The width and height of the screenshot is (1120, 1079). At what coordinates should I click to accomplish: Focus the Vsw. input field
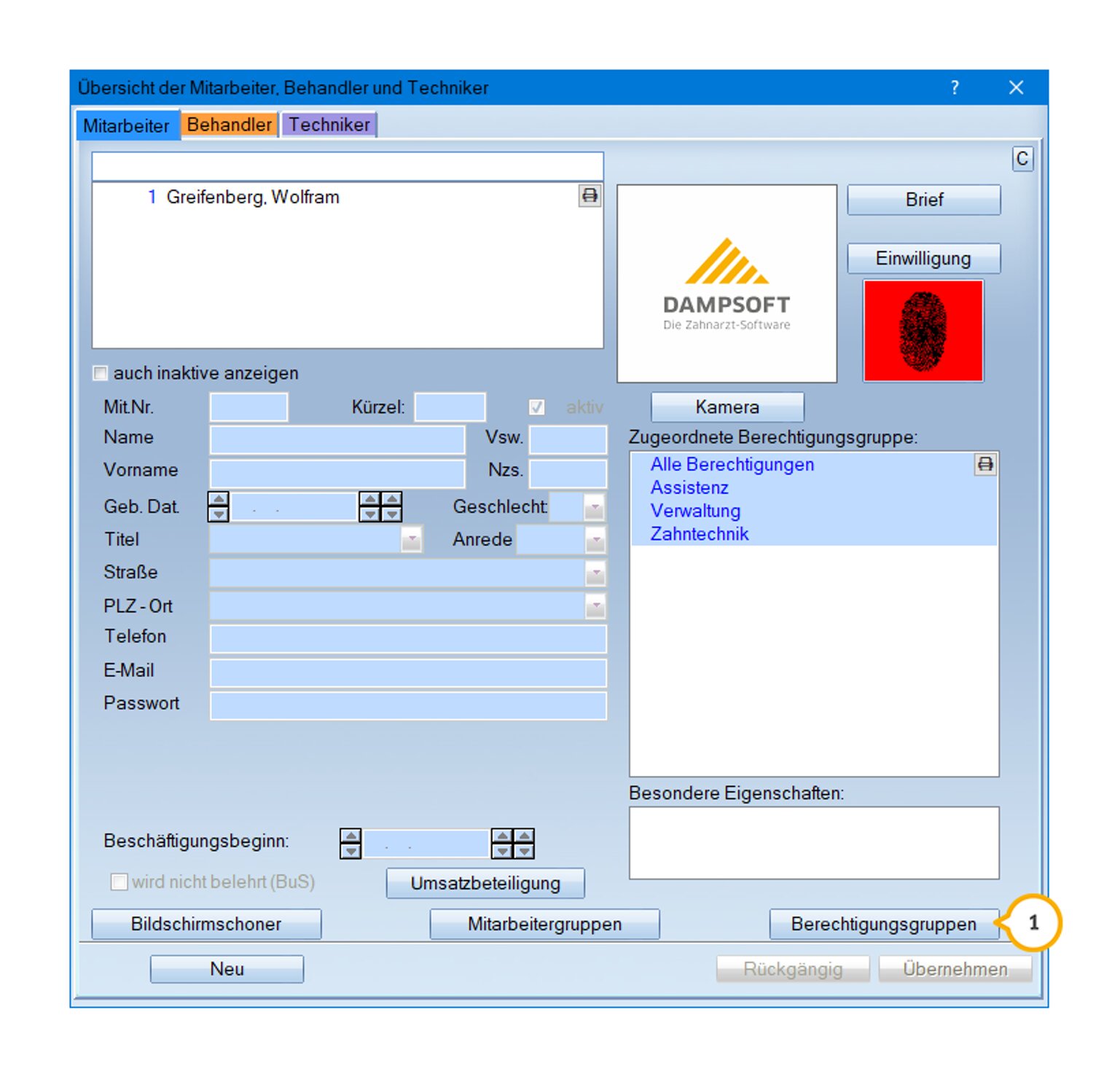coord(568,440)
